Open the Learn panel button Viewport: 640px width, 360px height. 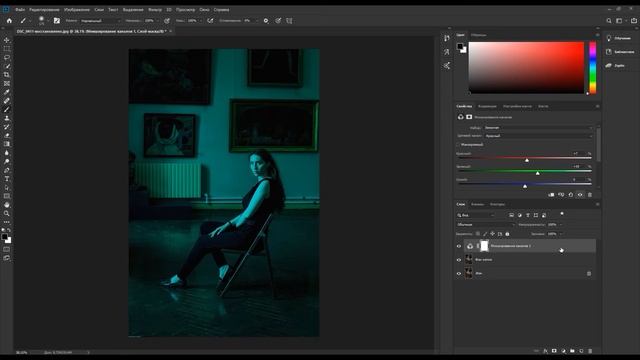(x=619, y=38)
